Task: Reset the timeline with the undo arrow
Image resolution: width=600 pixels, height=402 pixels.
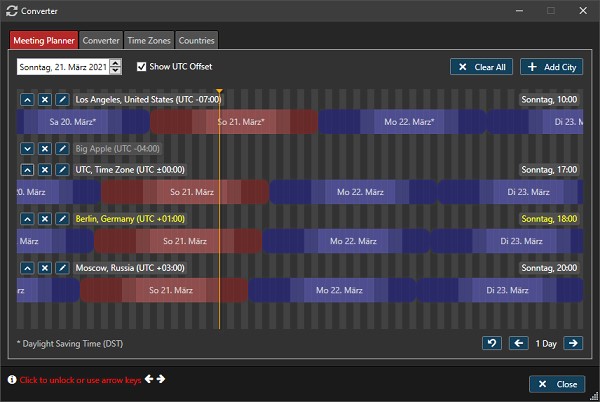Action: click(491, 343)
